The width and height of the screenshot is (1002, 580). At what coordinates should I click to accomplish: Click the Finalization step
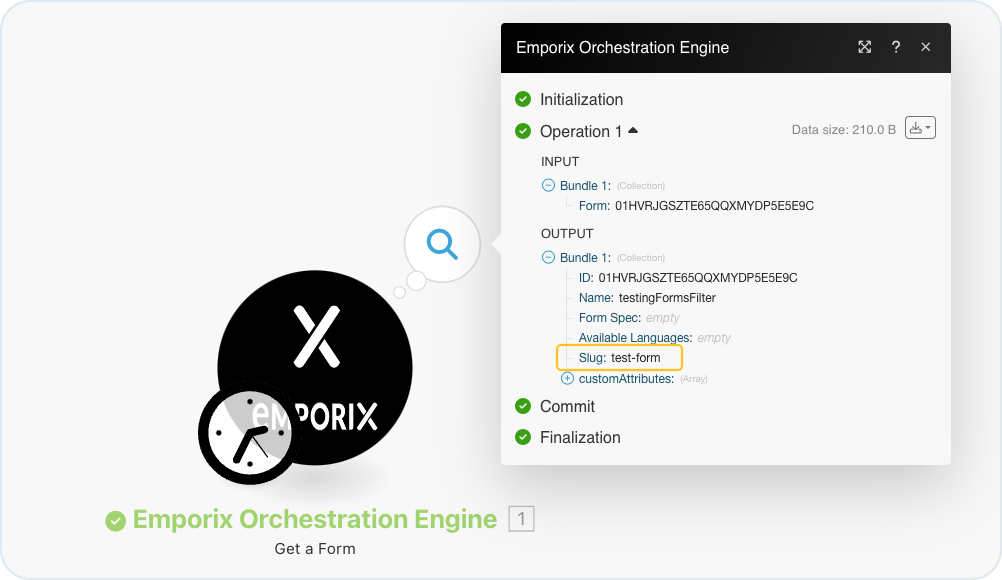point(580,437)
